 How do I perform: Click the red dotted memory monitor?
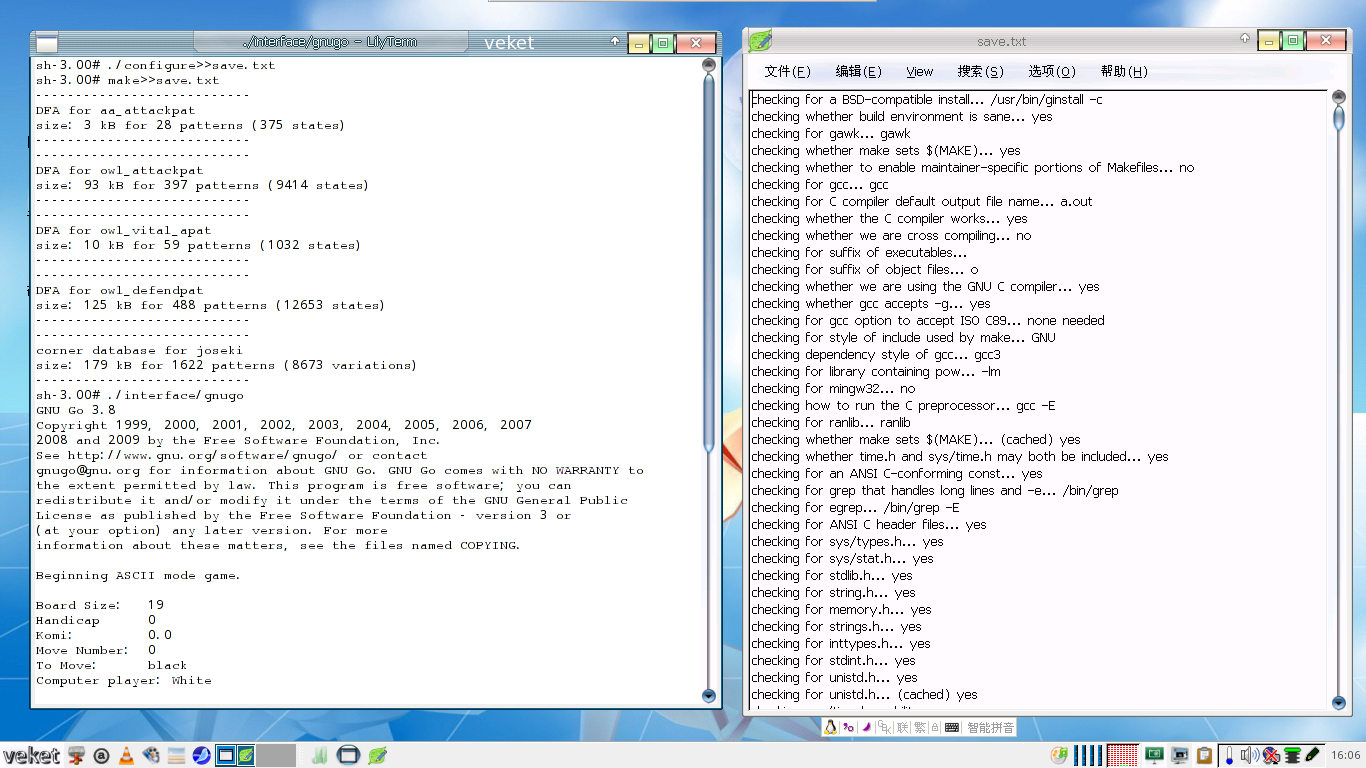(x=1122, y=755)
